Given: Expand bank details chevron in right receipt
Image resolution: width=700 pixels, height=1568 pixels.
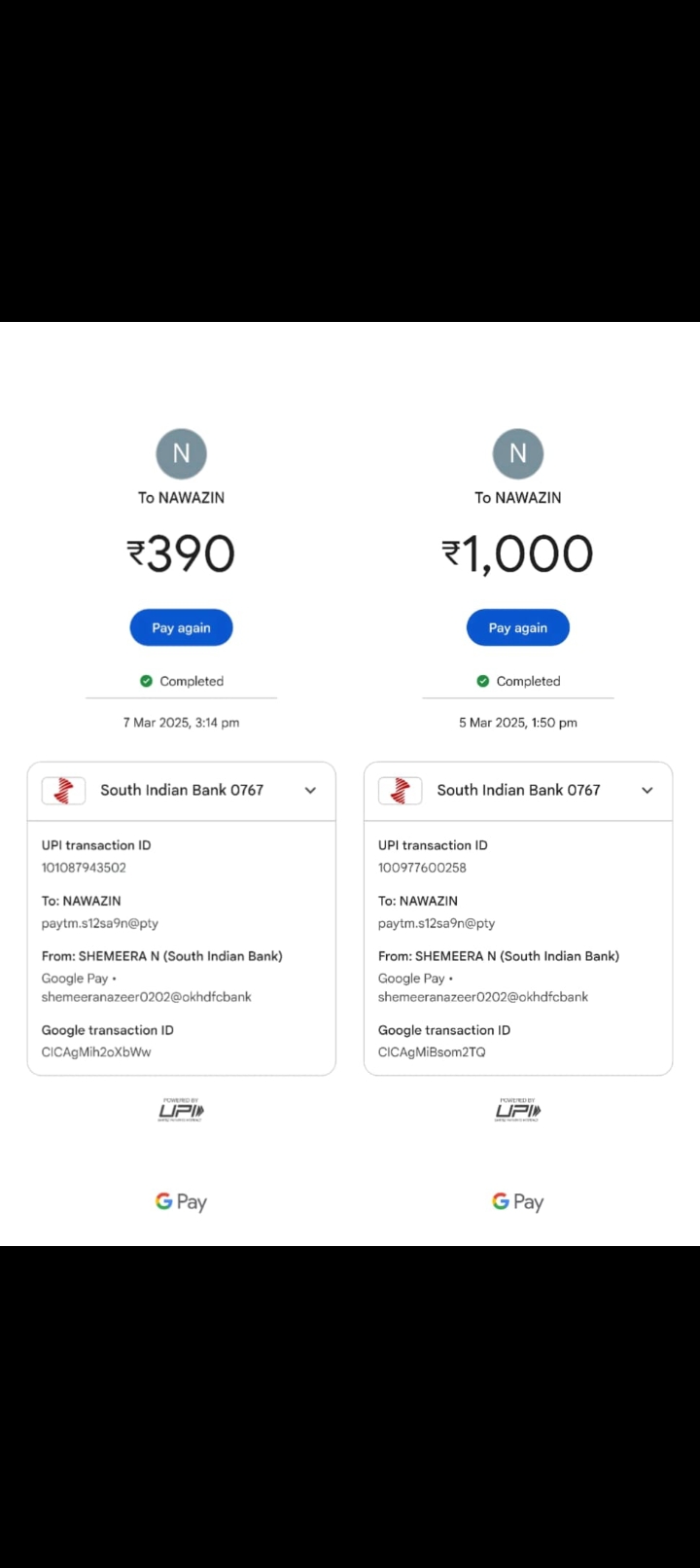Looking at the screenshot, I should (x=647, y=791).
